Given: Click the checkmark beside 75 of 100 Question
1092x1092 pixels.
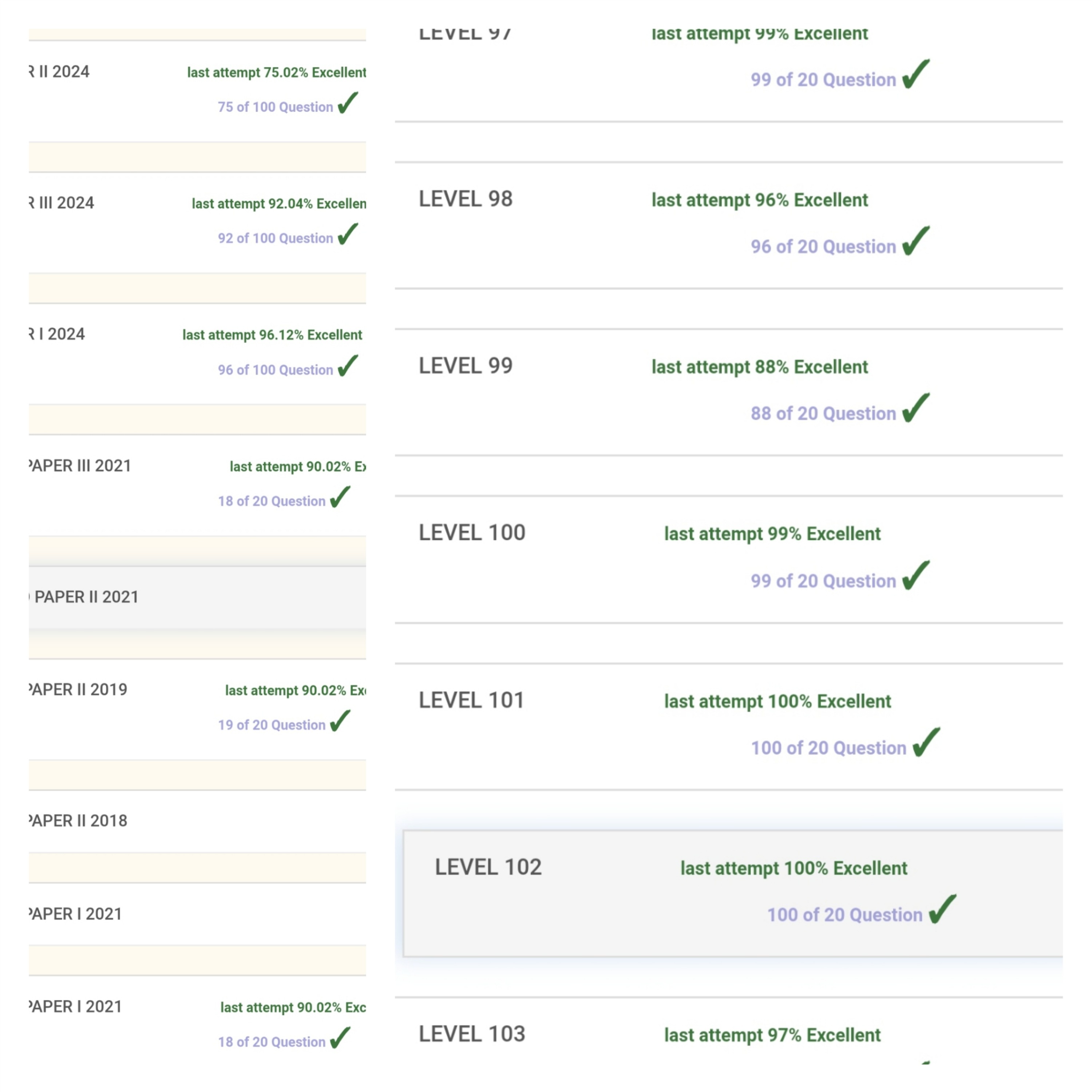Looking at the screenshot, I should click(x=348, y=103).
